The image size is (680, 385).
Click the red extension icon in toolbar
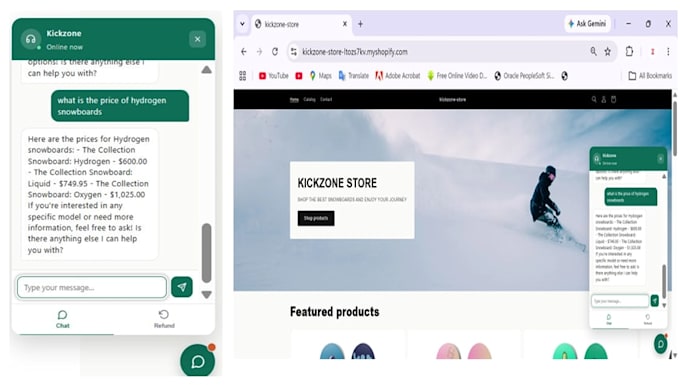pyautogui.click(x=652, y=52)
